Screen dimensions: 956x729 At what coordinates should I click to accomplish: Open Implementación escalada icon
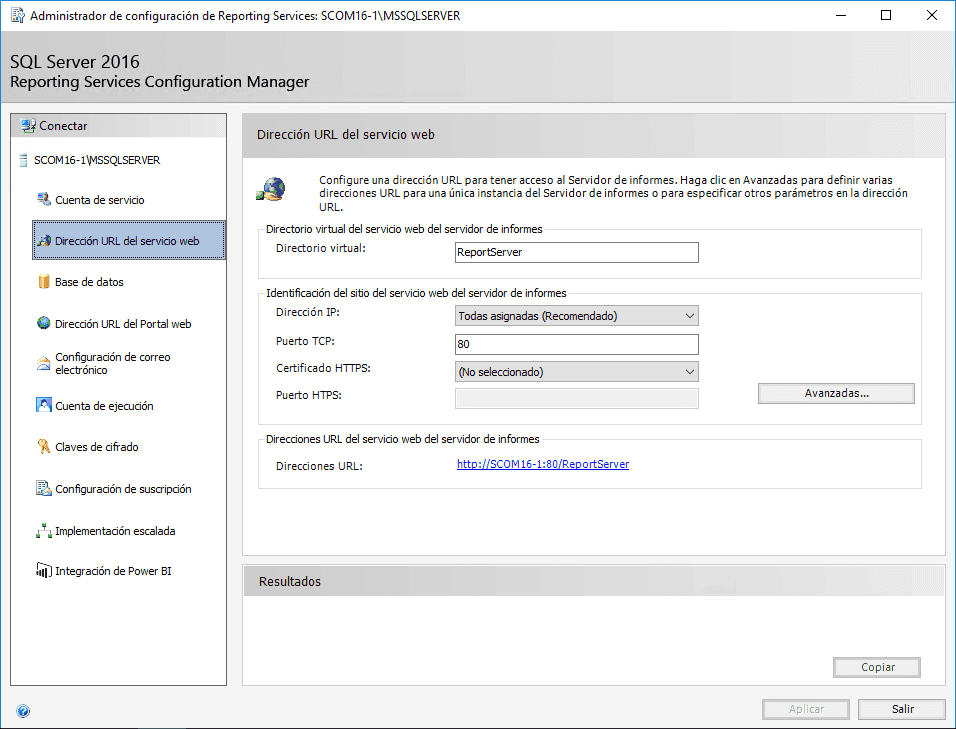coord(43,530)
